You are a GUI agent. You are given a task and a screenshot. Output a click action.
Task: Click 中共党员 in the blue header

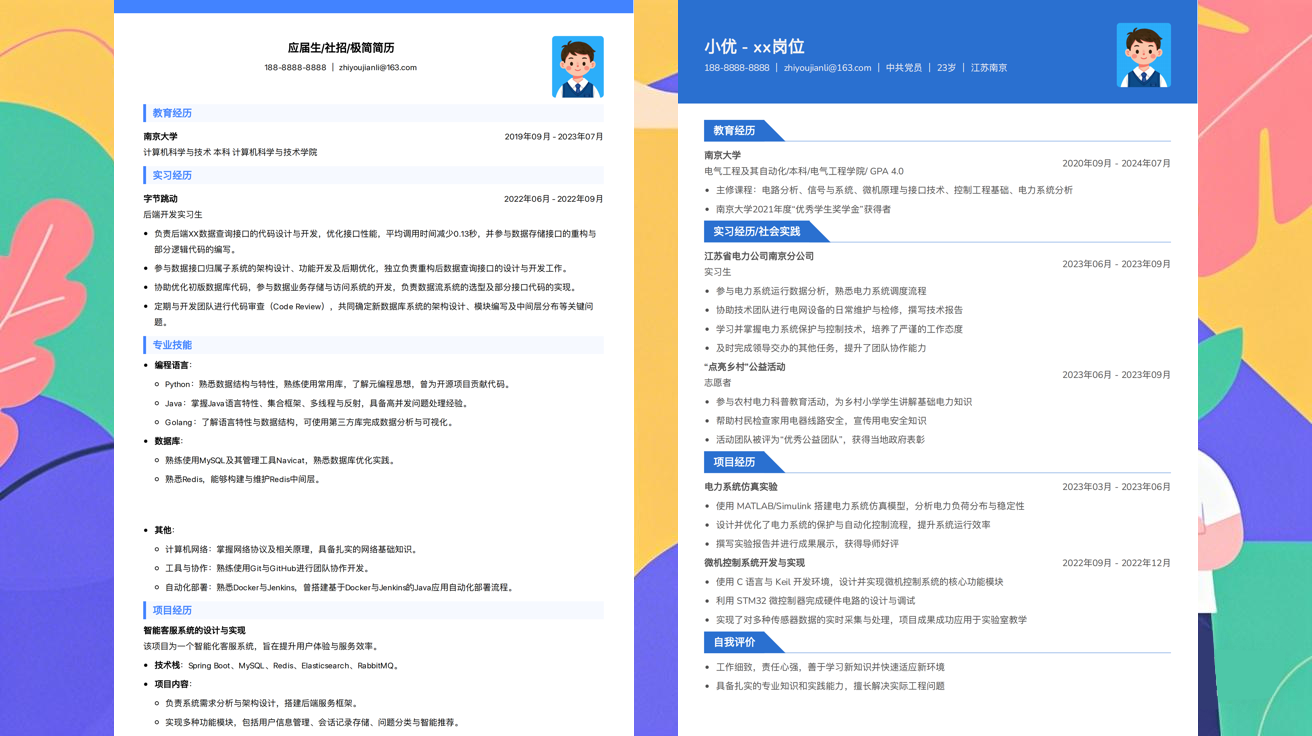click(x=904, y=68)
